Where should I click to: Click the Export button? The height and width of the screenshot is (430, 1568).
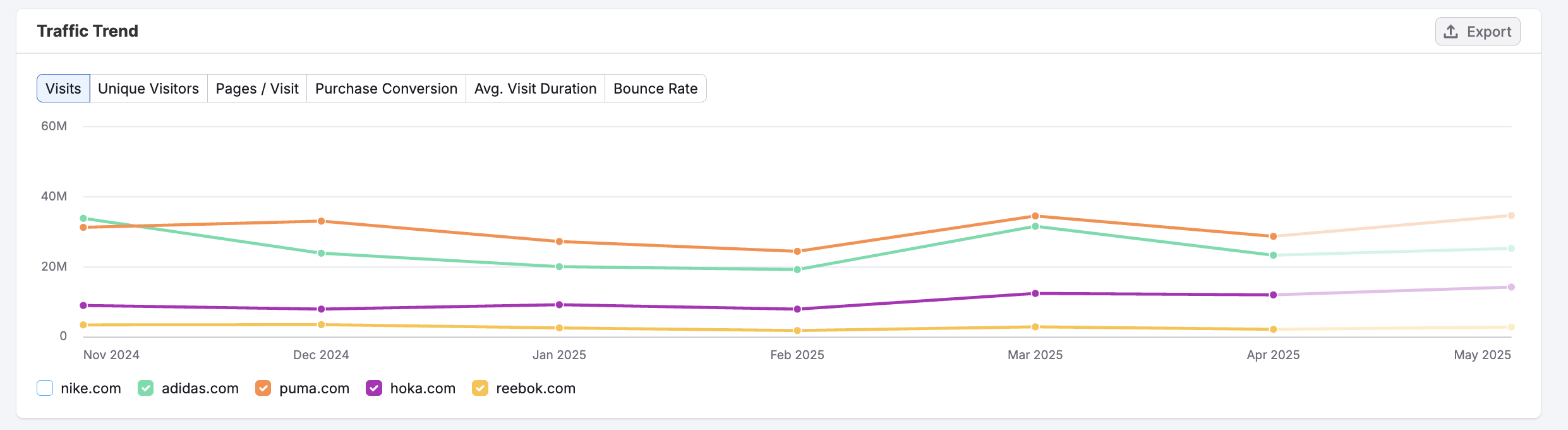[x=1477, y=32]
